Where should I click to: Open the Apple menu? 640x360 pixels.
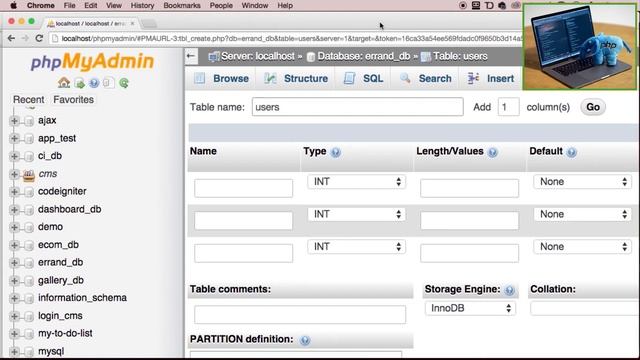point(13,5)
